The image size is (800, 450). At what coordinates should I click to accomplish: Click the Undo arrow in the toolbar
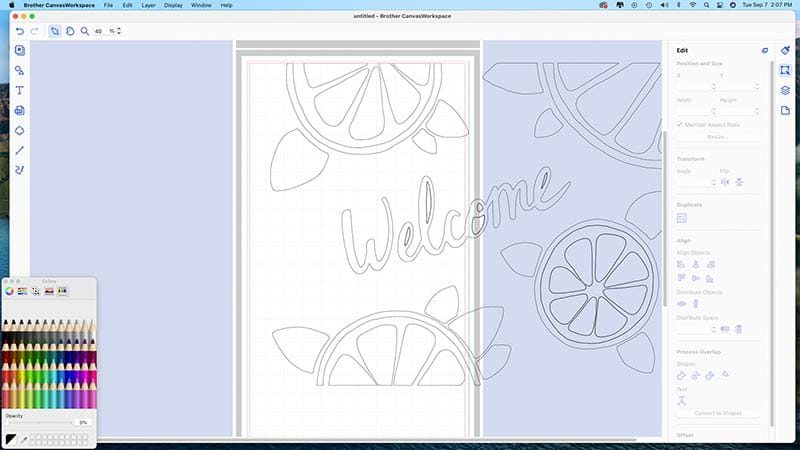tap(20, 31)
